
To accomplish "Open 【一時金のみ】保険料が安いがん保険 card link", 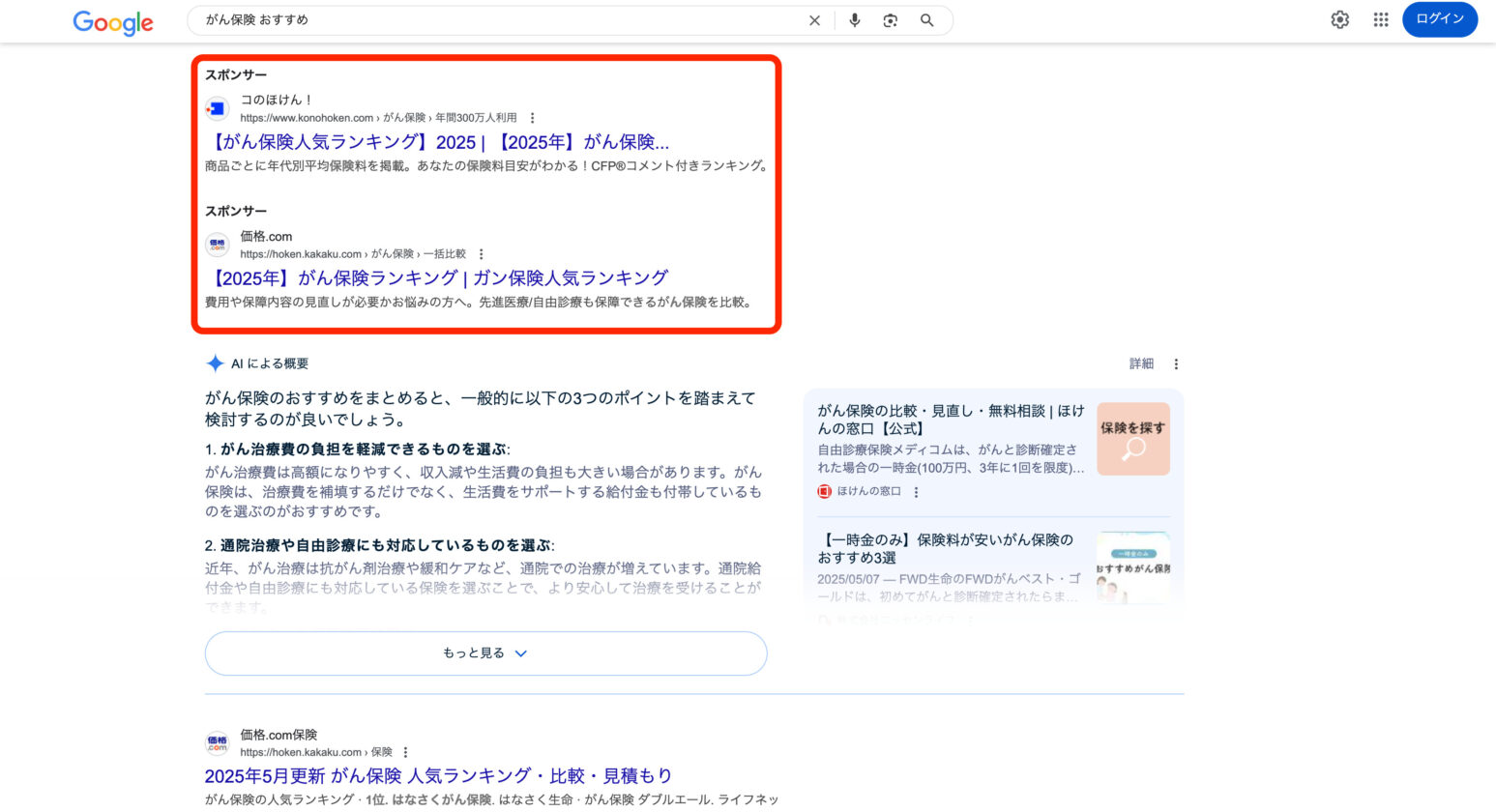I will point(946,549).
